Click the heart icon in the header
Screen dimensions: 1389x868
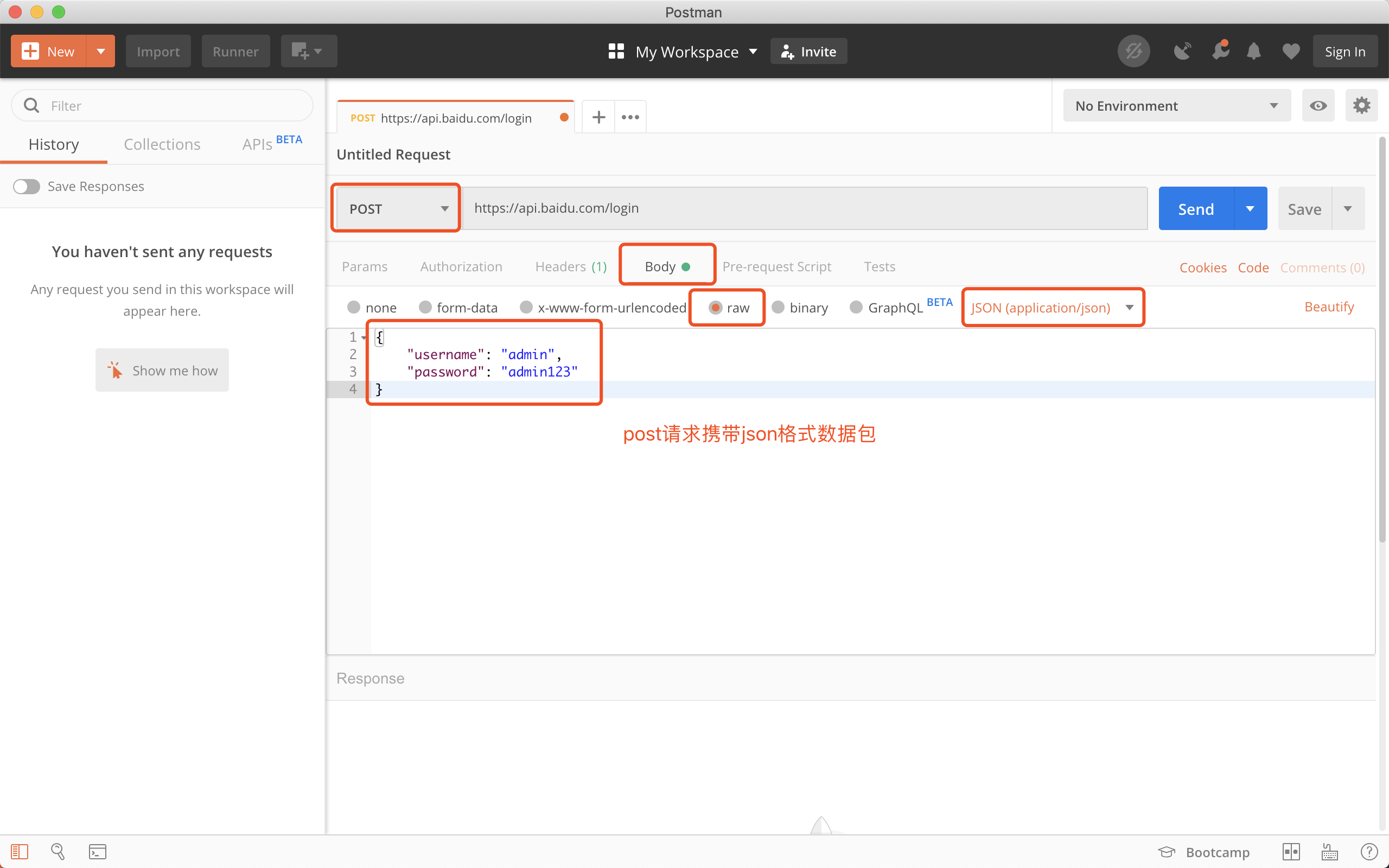[x=1291, y=50]
